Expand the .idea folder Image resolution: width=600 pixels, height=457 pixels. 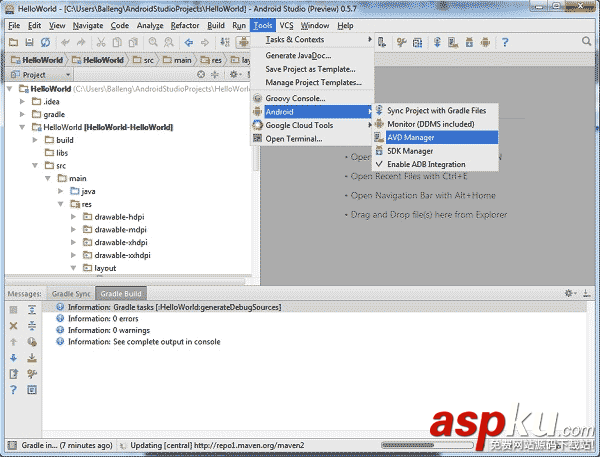(x=22, y=101)
